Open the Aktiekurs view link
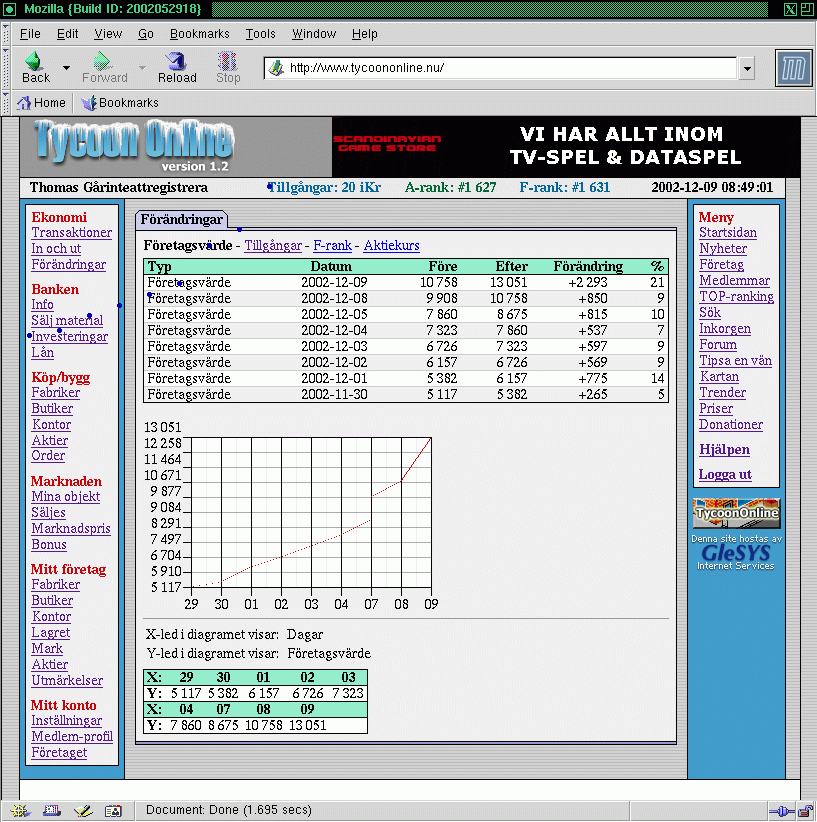 (x=392, y=245)
